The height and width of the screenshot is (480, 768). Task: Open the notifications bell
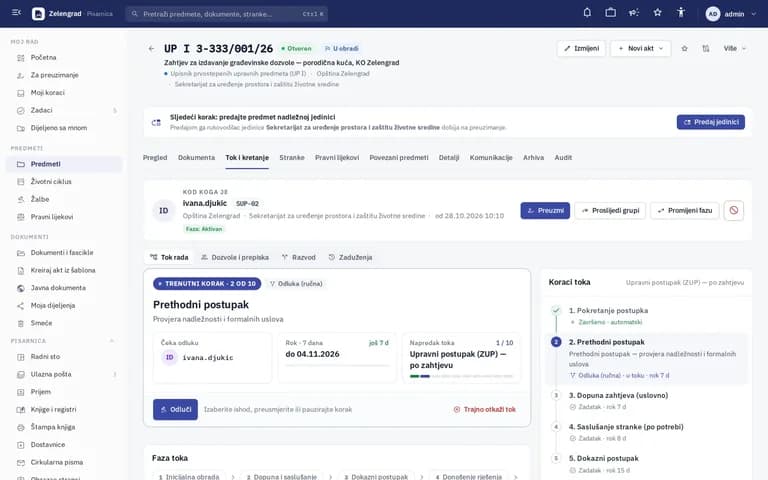[587, 13]
